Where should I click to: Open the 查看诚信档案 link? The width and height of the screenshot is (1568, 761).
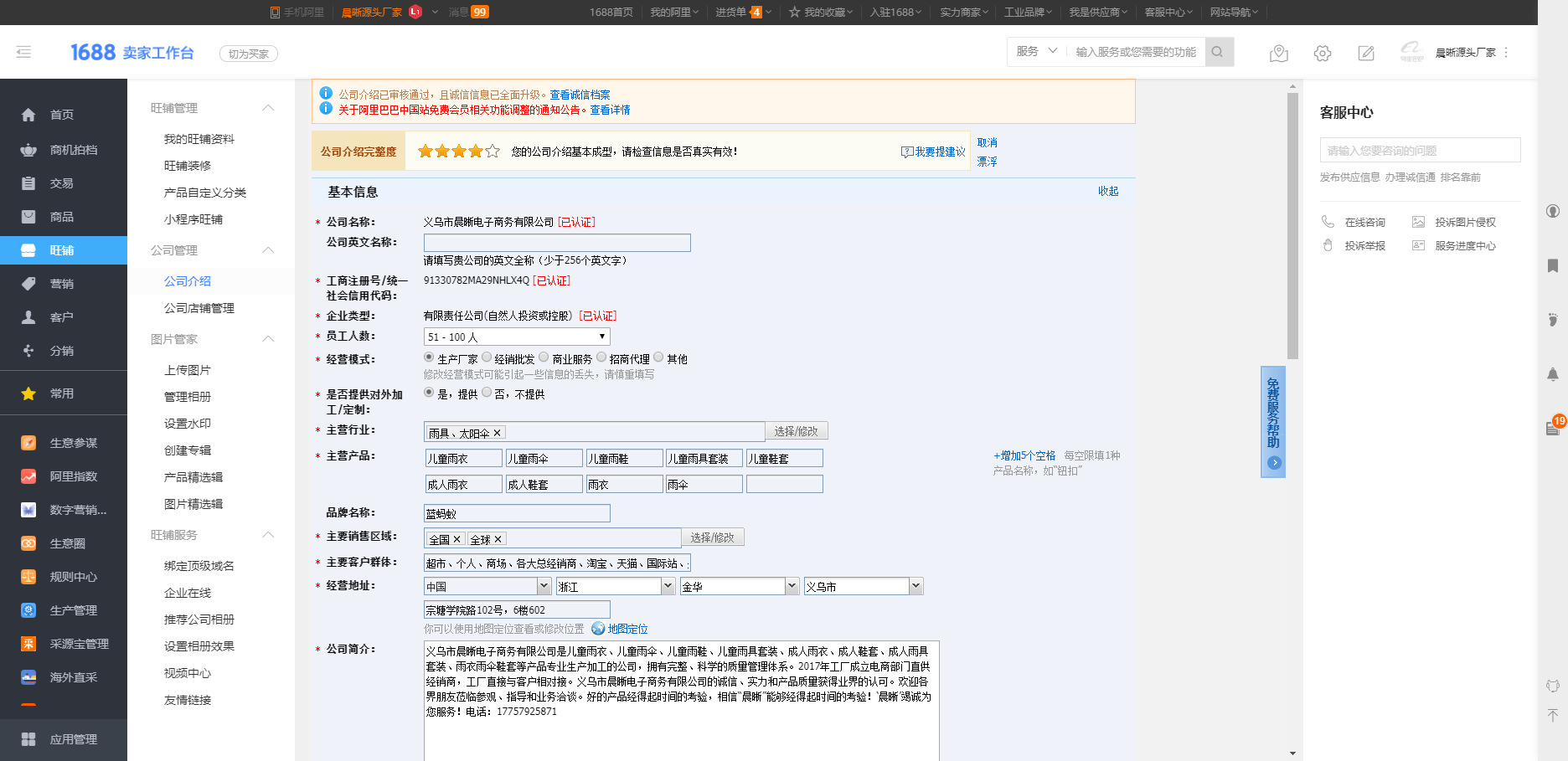pyautogui.click(x=580, y=95)
